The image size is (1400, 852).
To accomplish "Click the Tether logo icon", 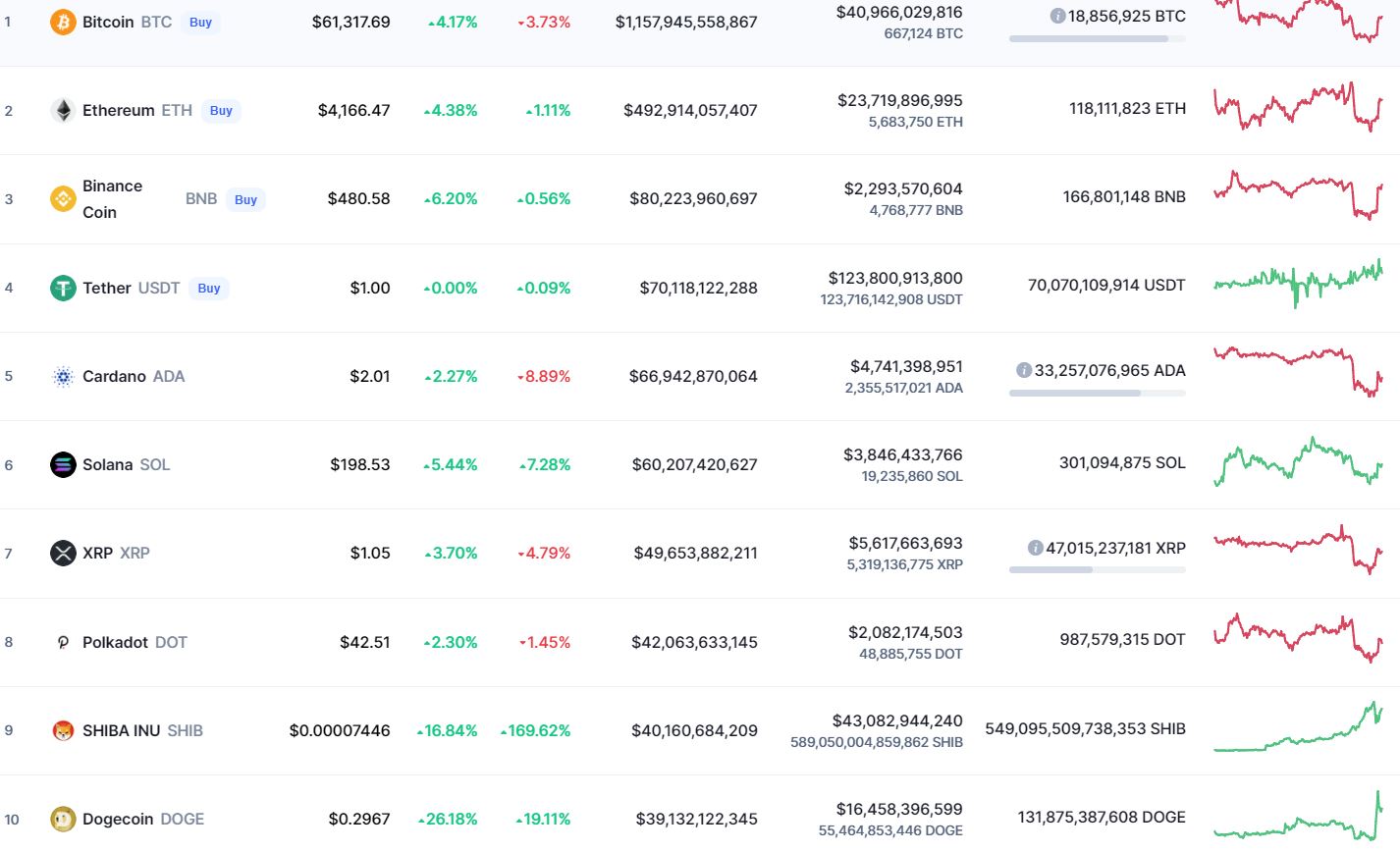I will (63, 288).
